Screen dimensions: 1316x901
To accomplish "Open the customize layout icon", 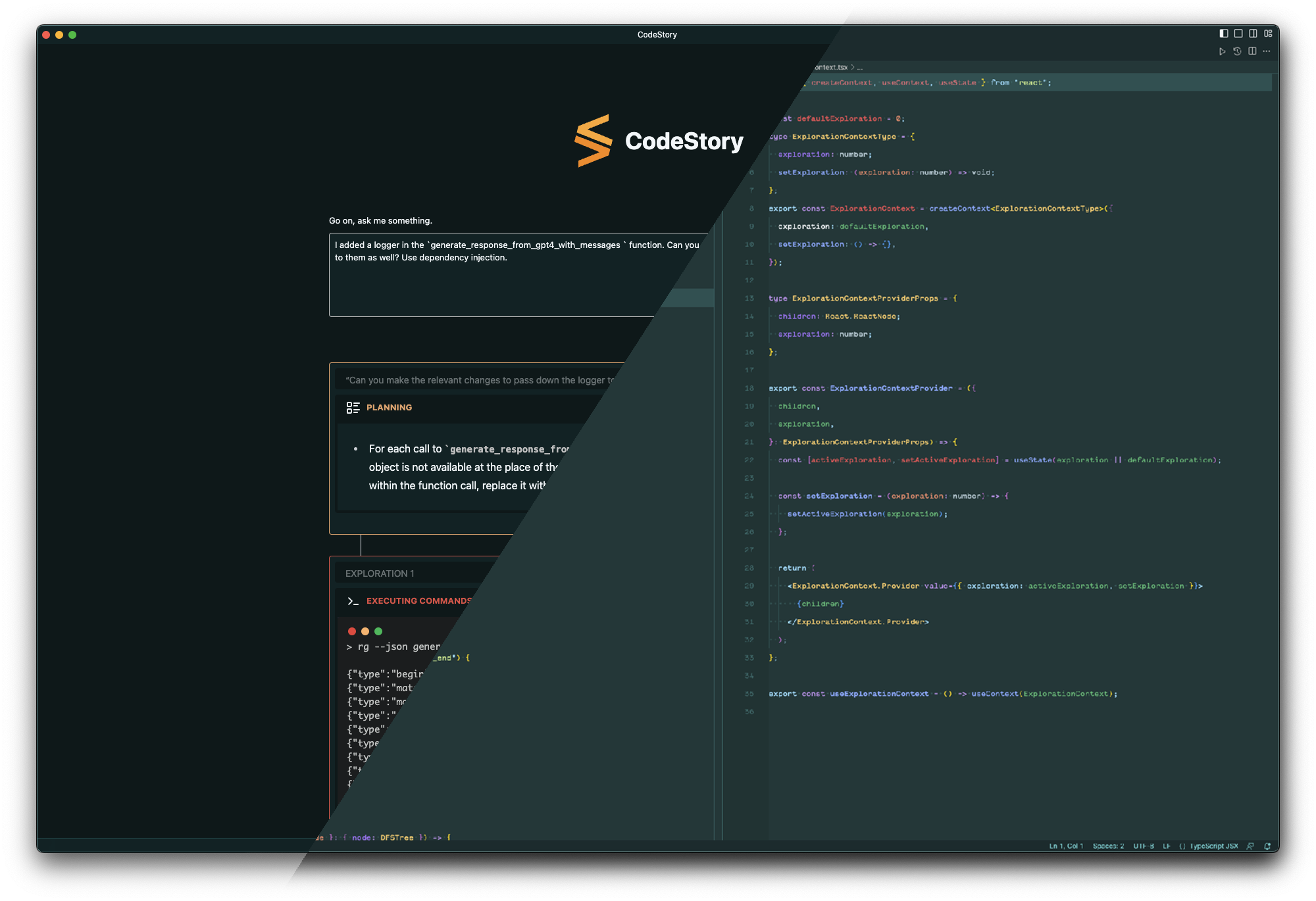I will point(1268,34).
